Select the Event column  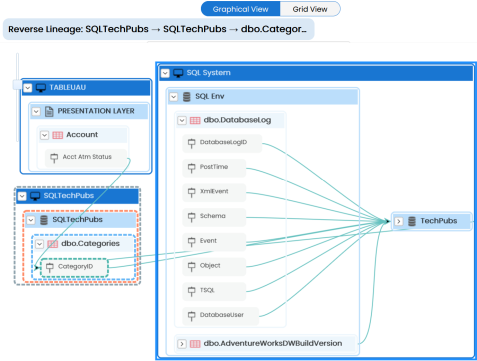(214, 242)
